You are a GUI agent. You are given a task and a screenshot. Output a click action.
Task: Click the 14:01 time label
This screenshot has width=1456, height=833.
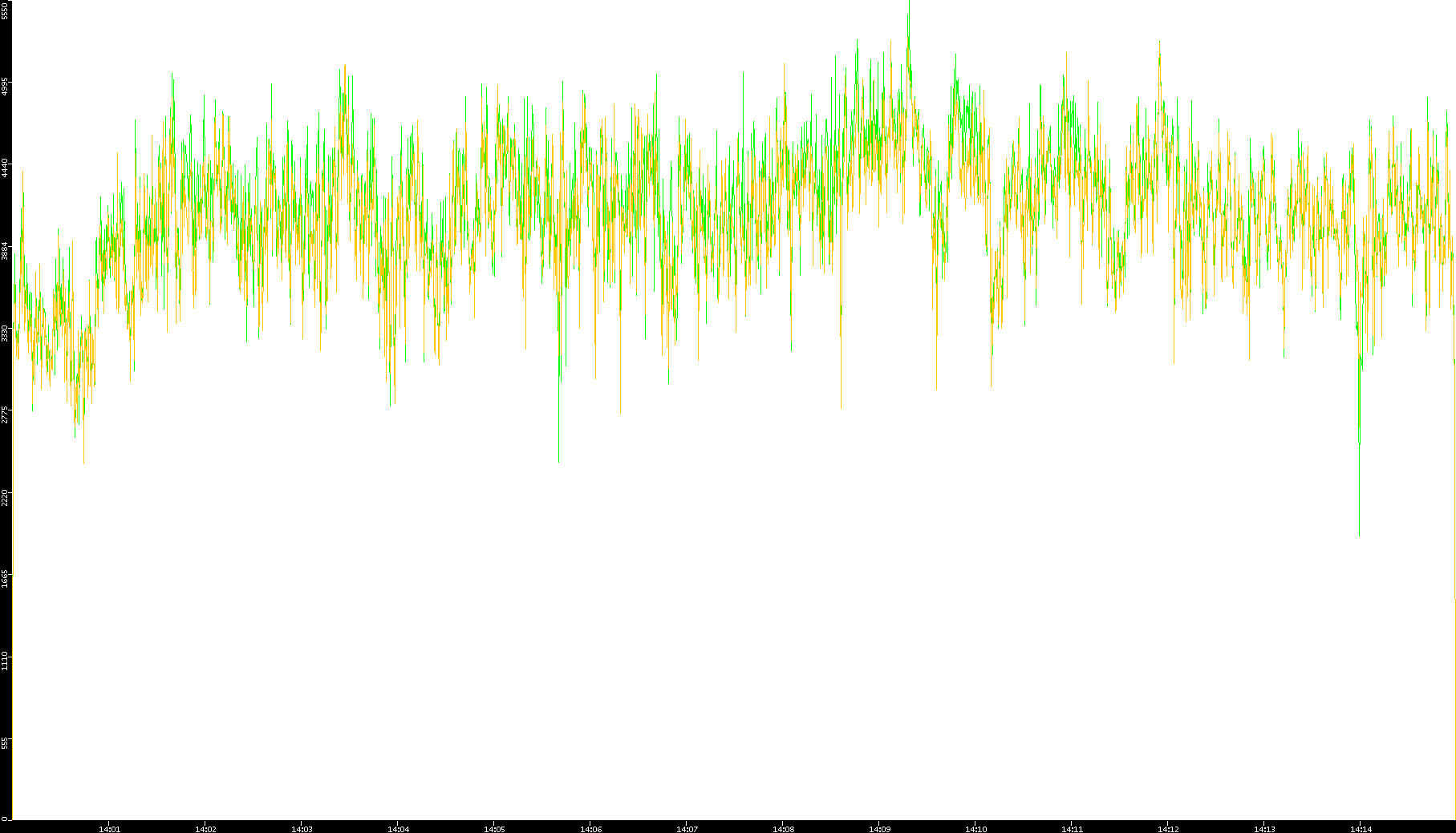(109, 829)
